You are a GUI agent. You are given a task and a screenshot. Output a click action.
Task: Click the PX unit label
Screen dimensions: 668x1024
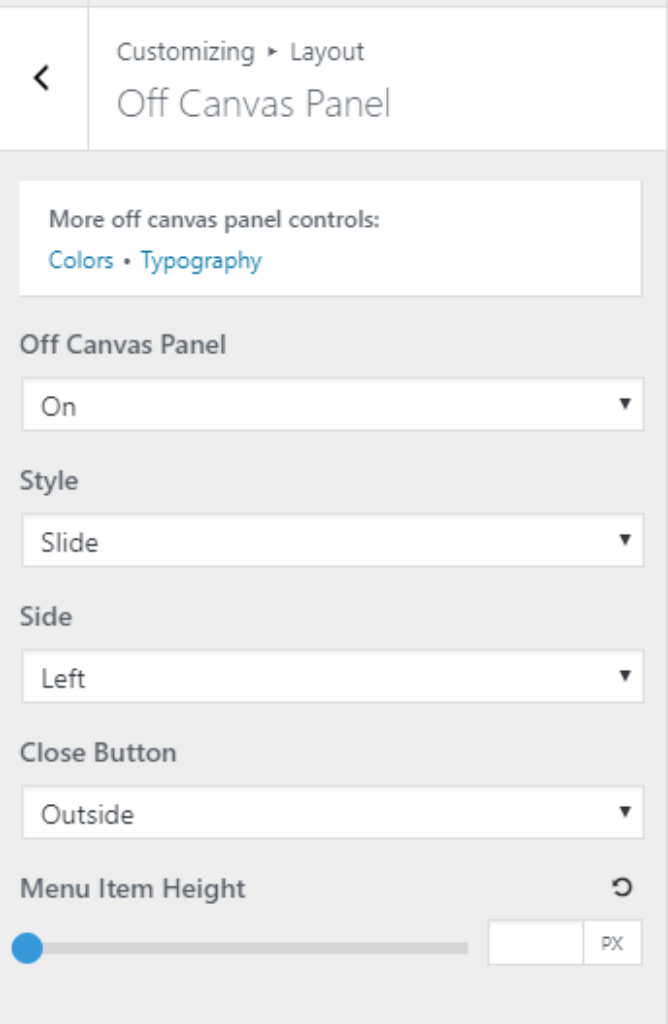tap(612, 943)
